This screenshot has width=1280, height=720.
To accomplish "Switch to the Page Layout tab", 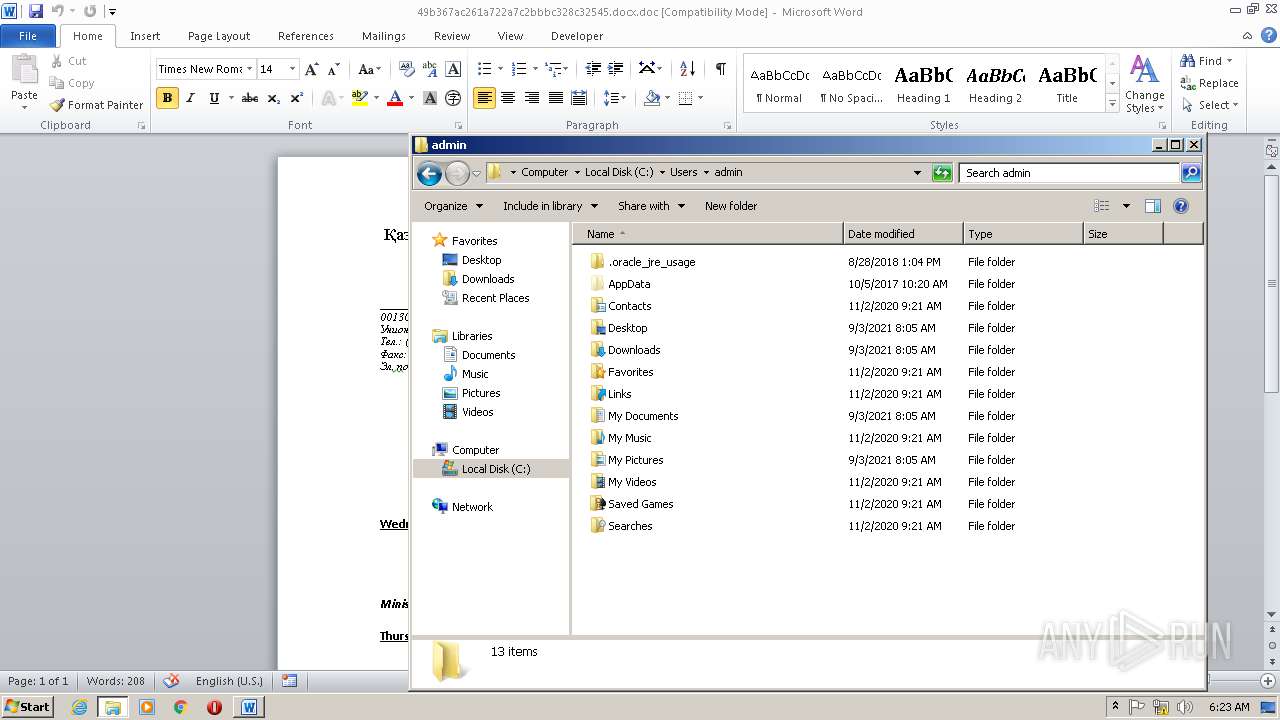I will tap(219, 36).
